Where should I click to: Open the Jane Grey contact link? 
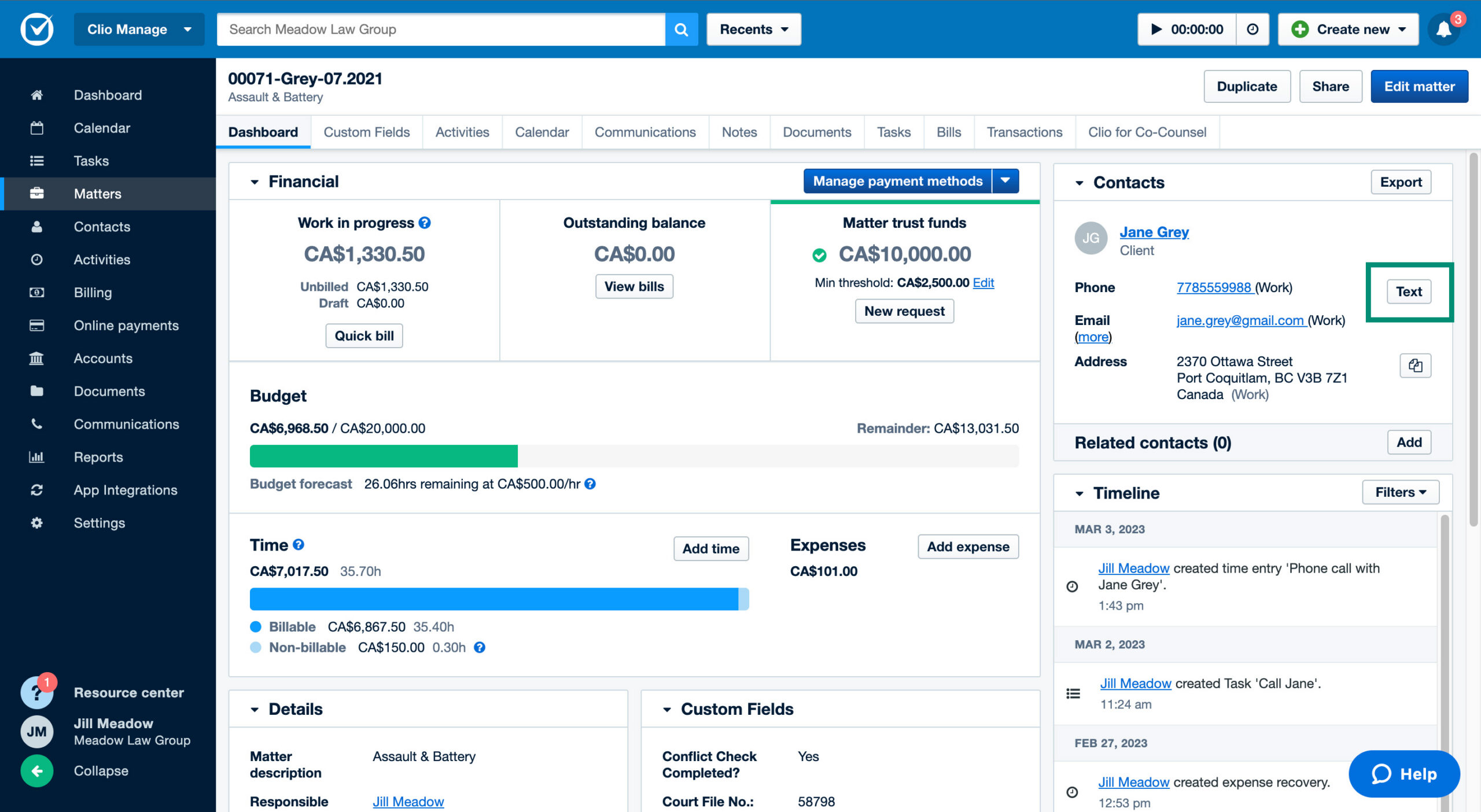tap(1154, 232)
